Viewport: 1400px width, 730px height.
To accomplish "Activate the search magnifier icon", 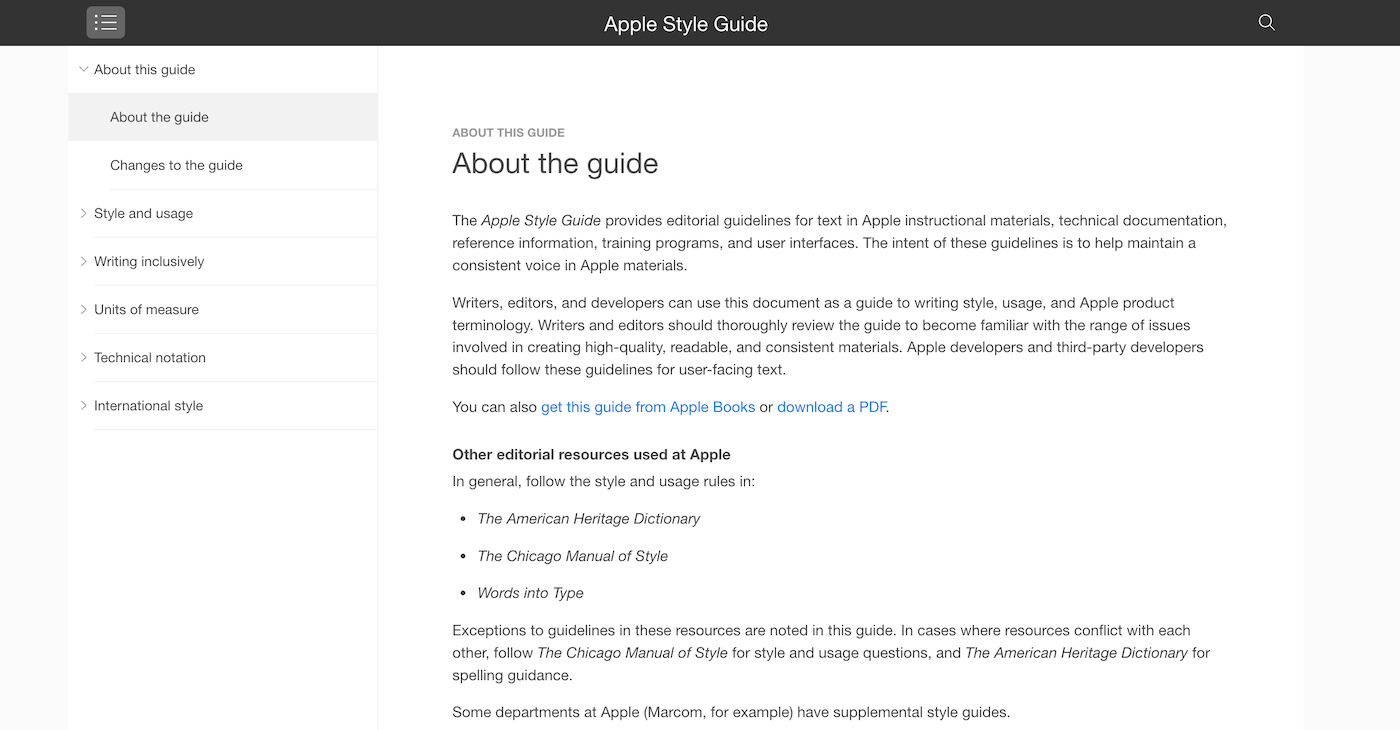I will pos(1265,22).
